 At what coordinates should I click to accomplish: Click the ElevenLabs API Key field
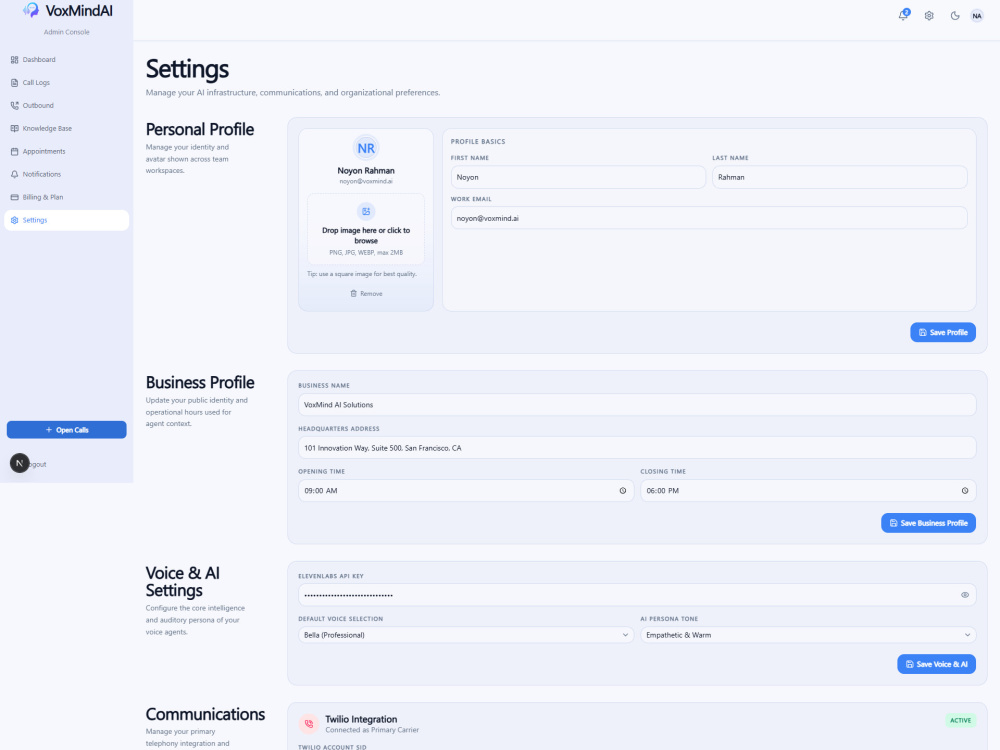coord(637,595)
